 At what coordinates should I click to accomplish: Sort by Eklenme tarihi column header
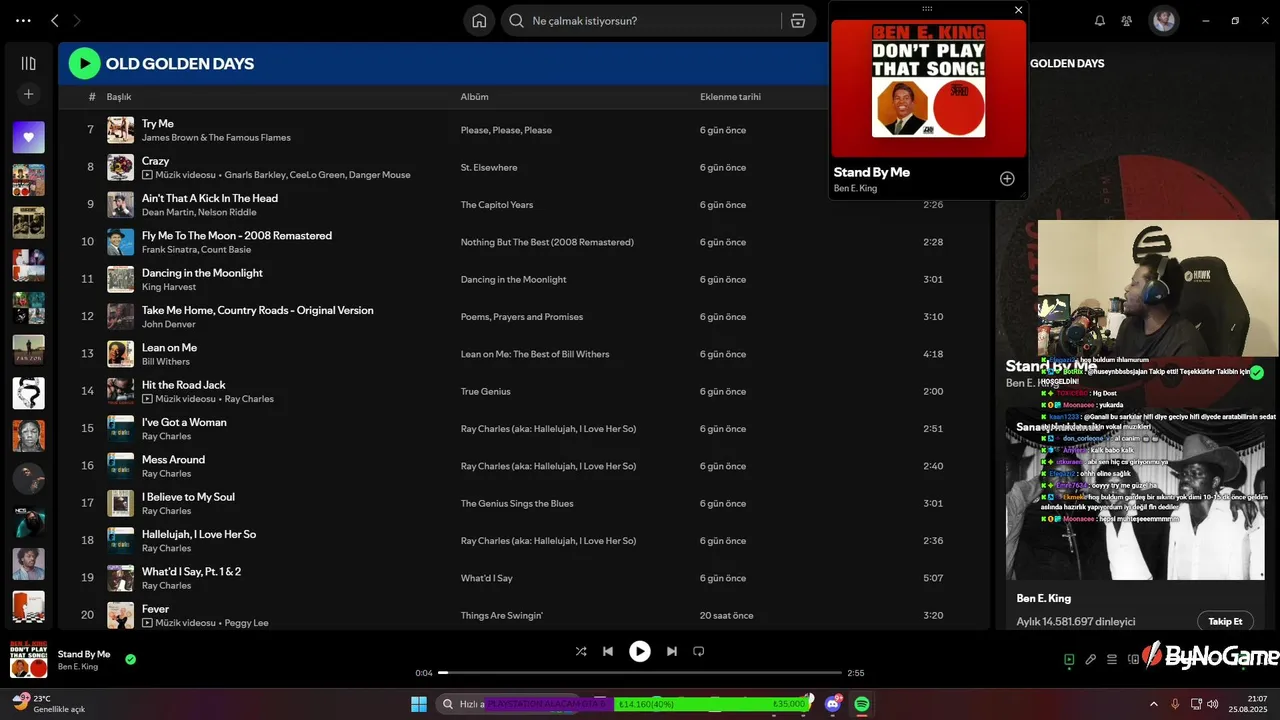click(x=730, y=97)
